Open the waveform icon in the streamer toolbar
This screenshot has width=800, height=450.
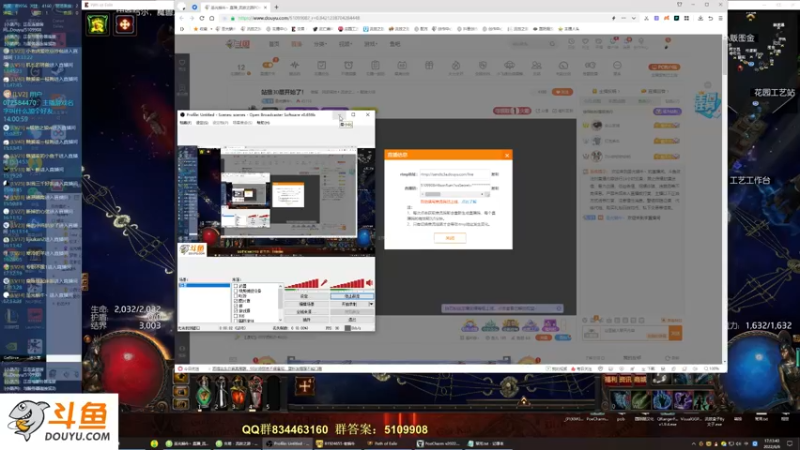(294, 65)
